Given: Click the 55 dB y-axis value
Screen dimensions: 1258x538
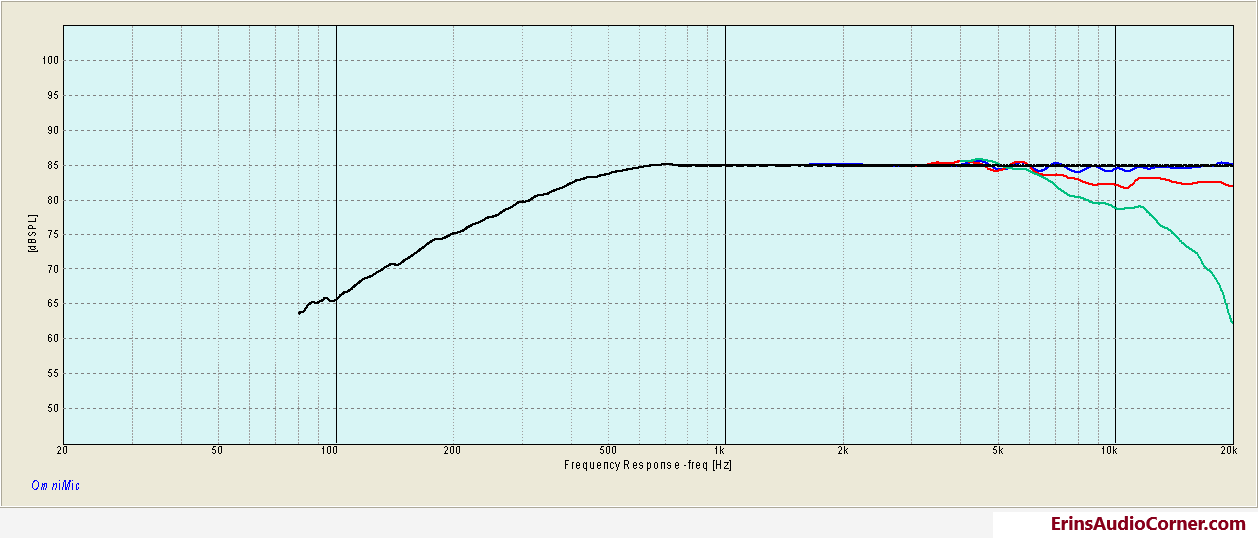Looking at the screenshot, I should pyautogui.click(x=55, y=374).
